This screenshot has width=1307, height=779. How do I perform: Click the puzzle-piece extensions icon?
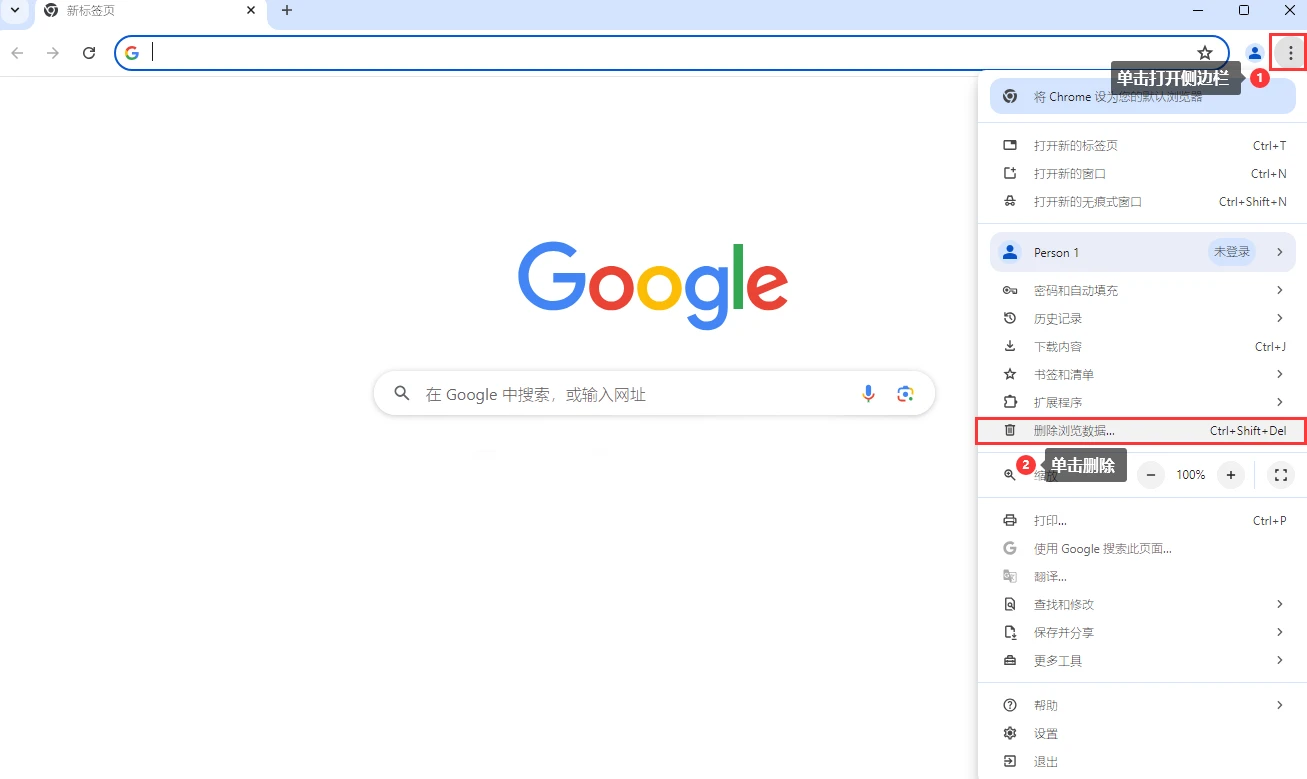pyautogui.click(x=1010, y=402)
